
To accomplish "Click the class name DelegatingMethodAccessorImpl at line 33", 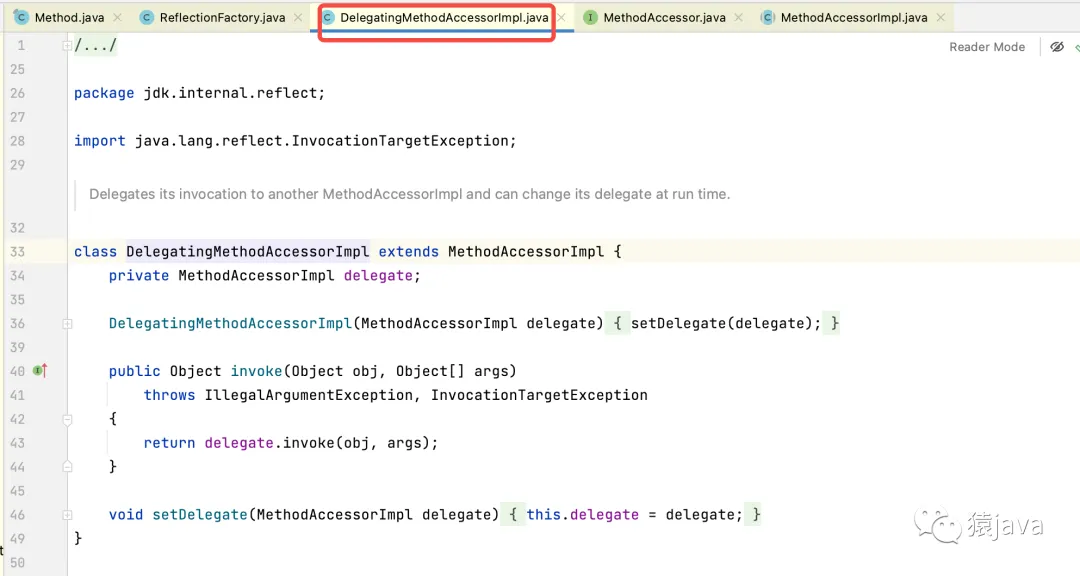I will click(x=247, y=251).
